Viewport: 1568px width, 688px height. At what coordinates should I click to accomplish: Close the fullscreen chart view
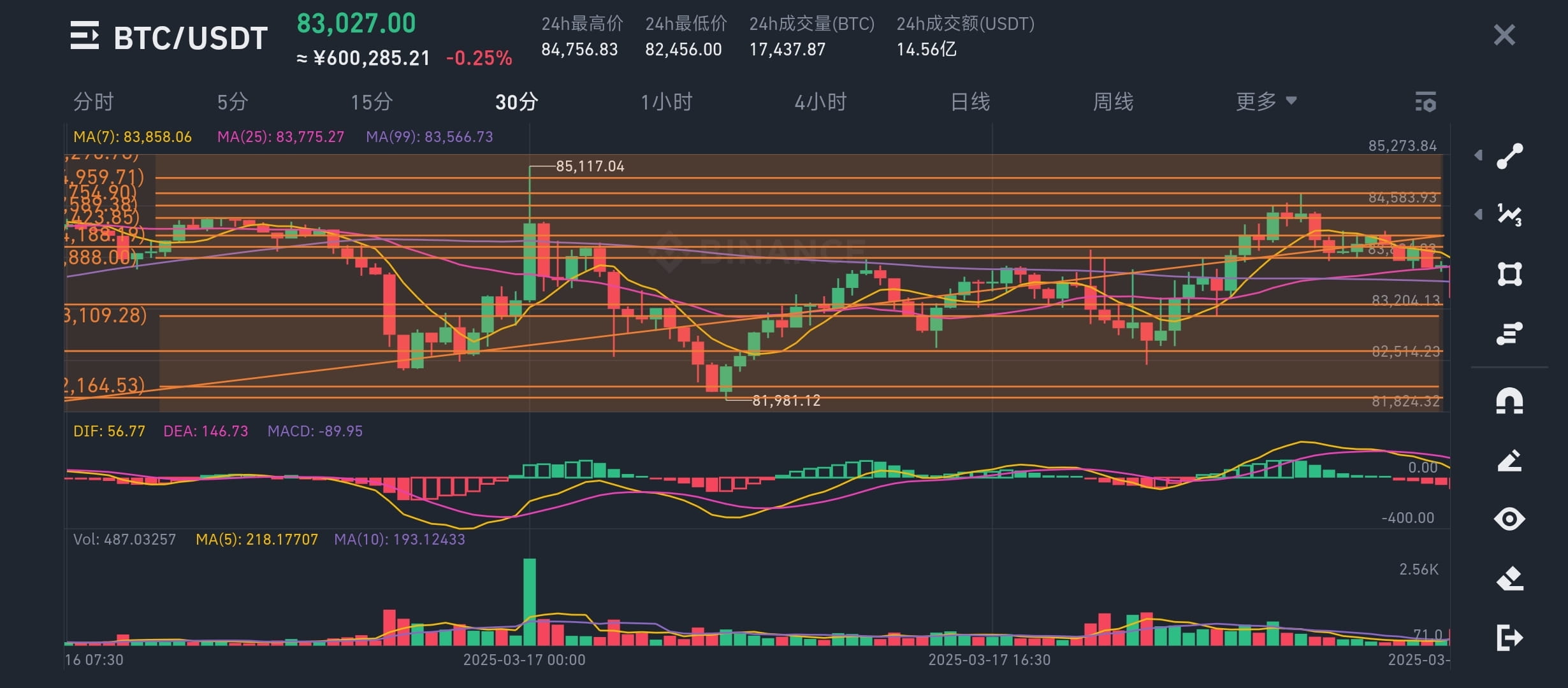click(1504, 35)
